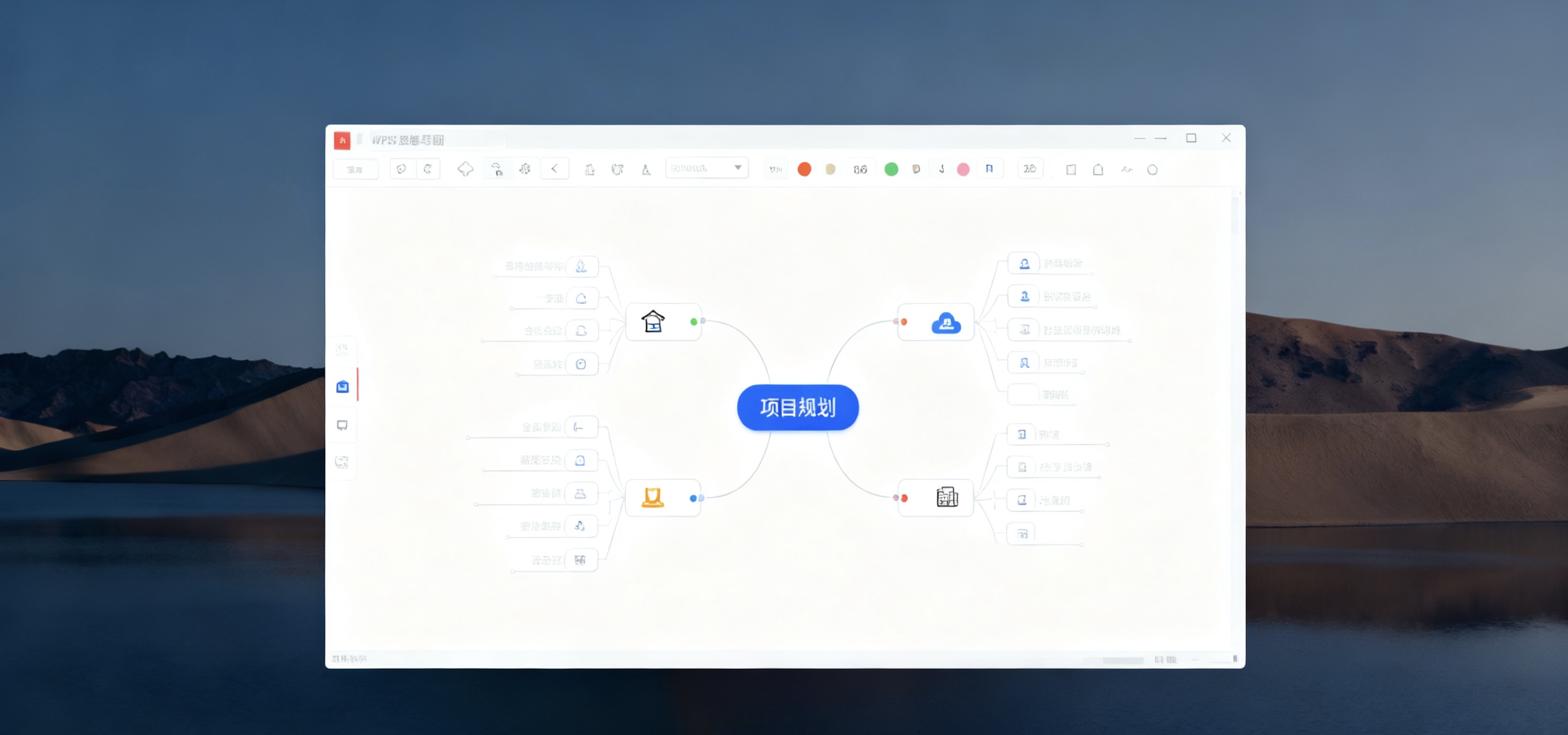
Task: Select the blue bookmark marker icon
Action: 989,169
